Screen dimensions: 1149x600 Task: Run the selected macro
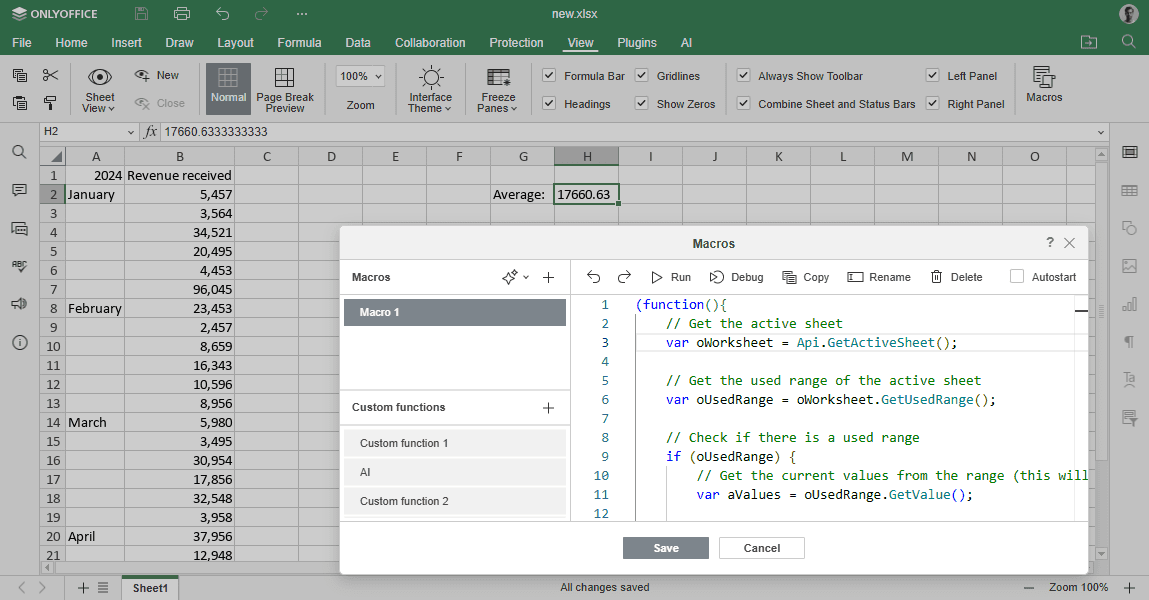pos(670,277)
